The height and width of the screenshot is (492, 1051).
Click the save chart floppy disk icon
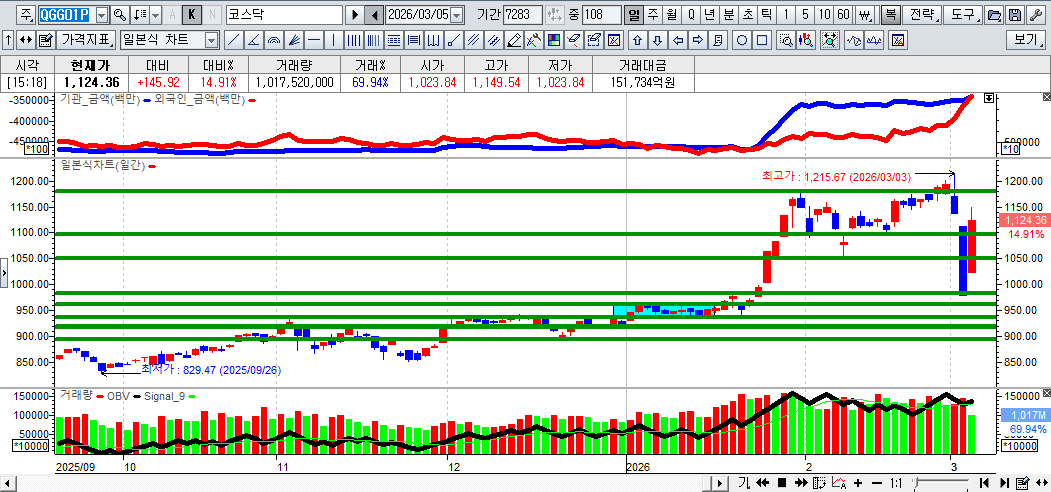coord(1014,15)
